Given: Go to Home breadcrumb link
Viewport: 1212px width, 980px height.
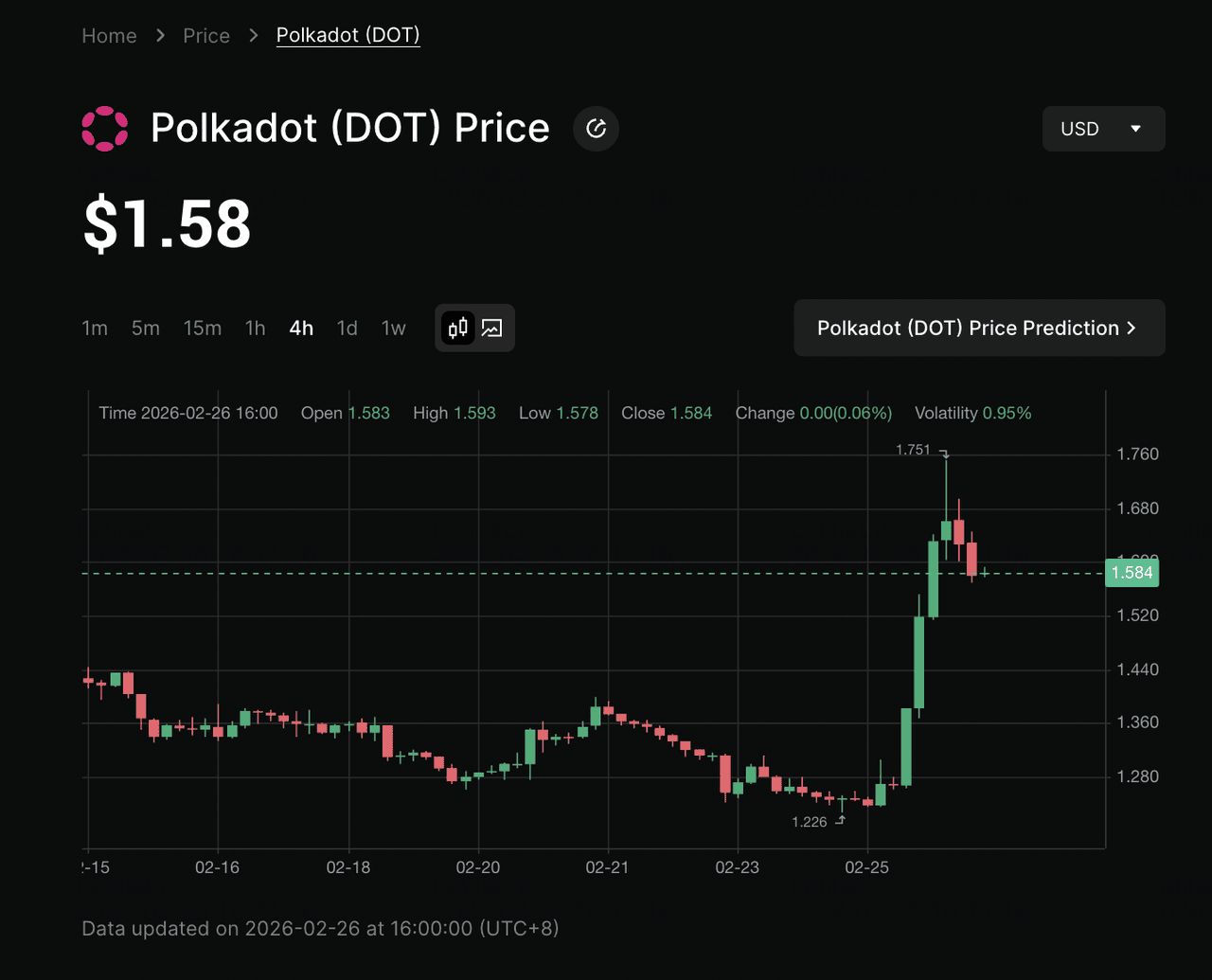Looking at the screenshot, I should coord(109,36).
